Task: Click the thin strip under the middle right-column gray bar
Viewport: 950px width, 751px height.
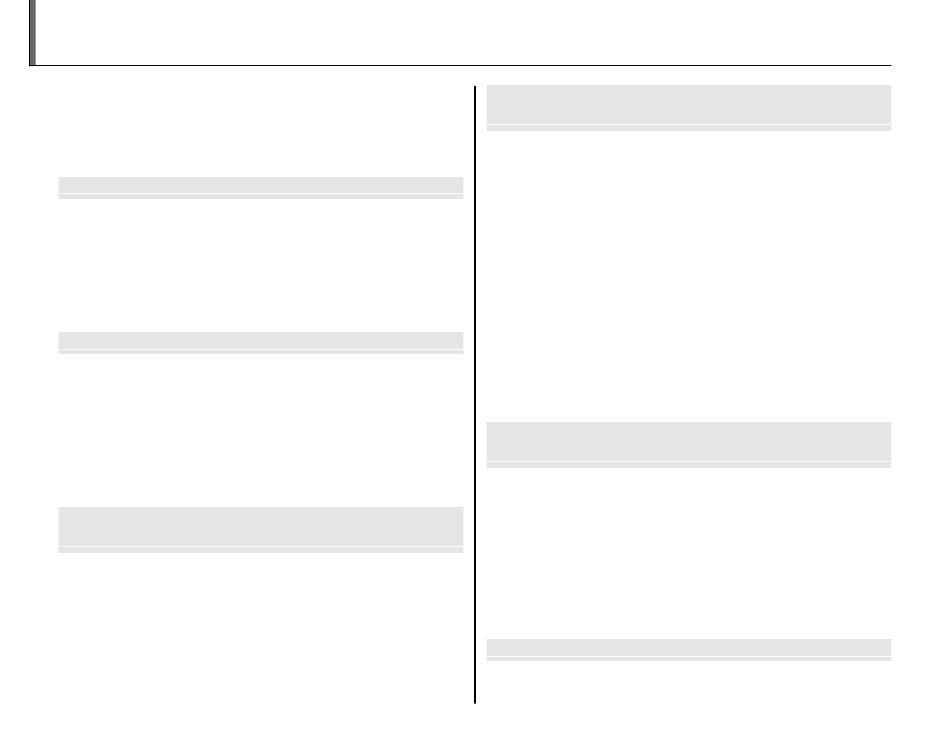Action: point(689,465)
